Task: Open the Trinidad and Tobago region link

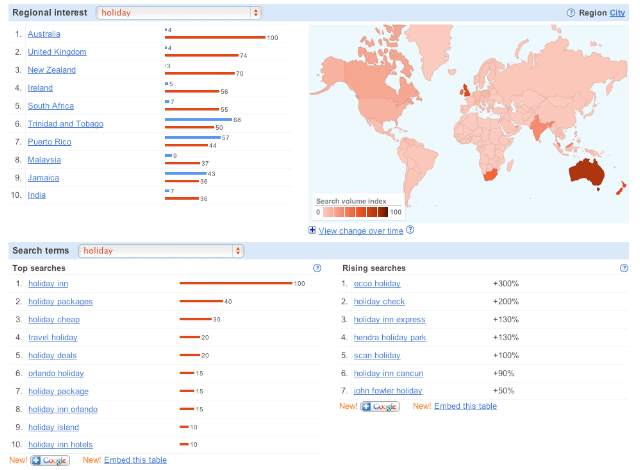Action: coord(65,124)
